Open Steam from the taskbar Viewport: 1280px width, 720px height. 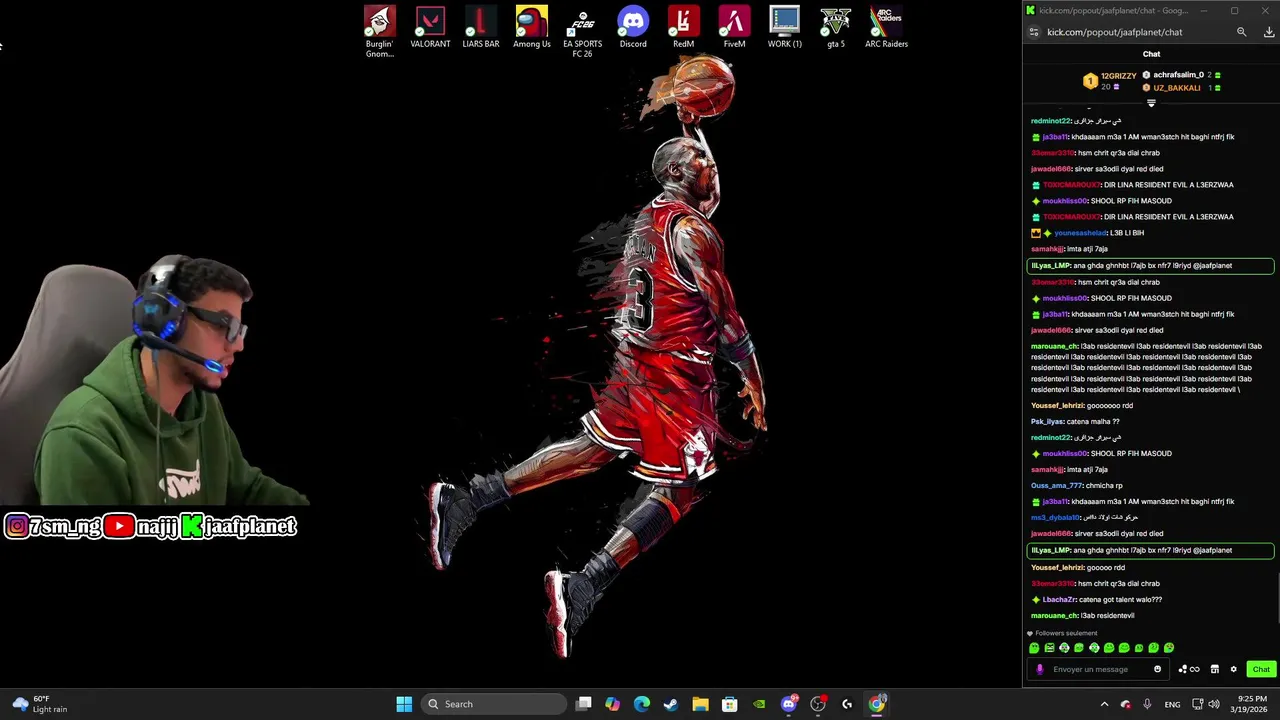pos(671,704)
